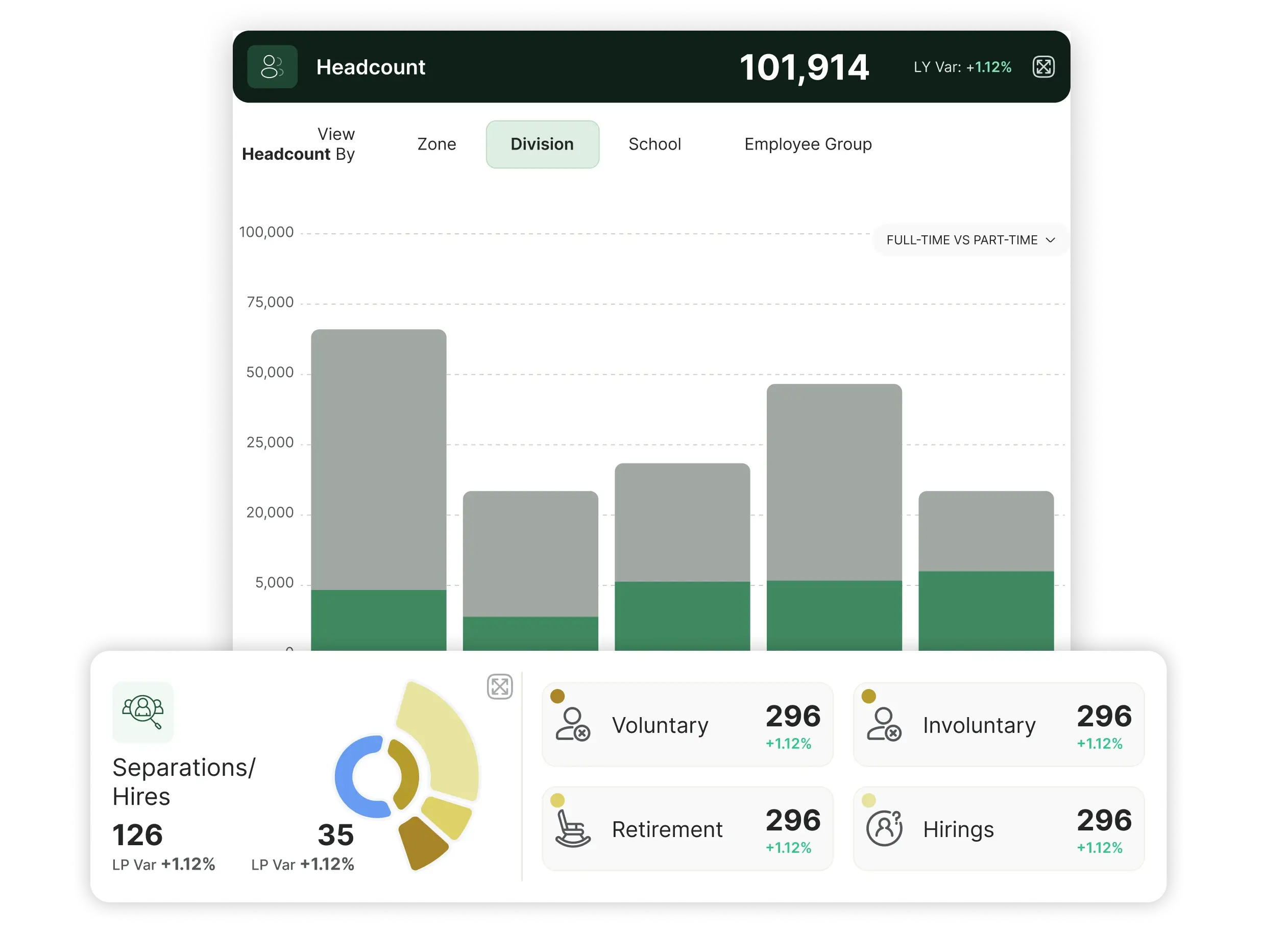Click the dropdown chevron arrow
Screen dimensions: 1288x934
(x=1050, y=240)
